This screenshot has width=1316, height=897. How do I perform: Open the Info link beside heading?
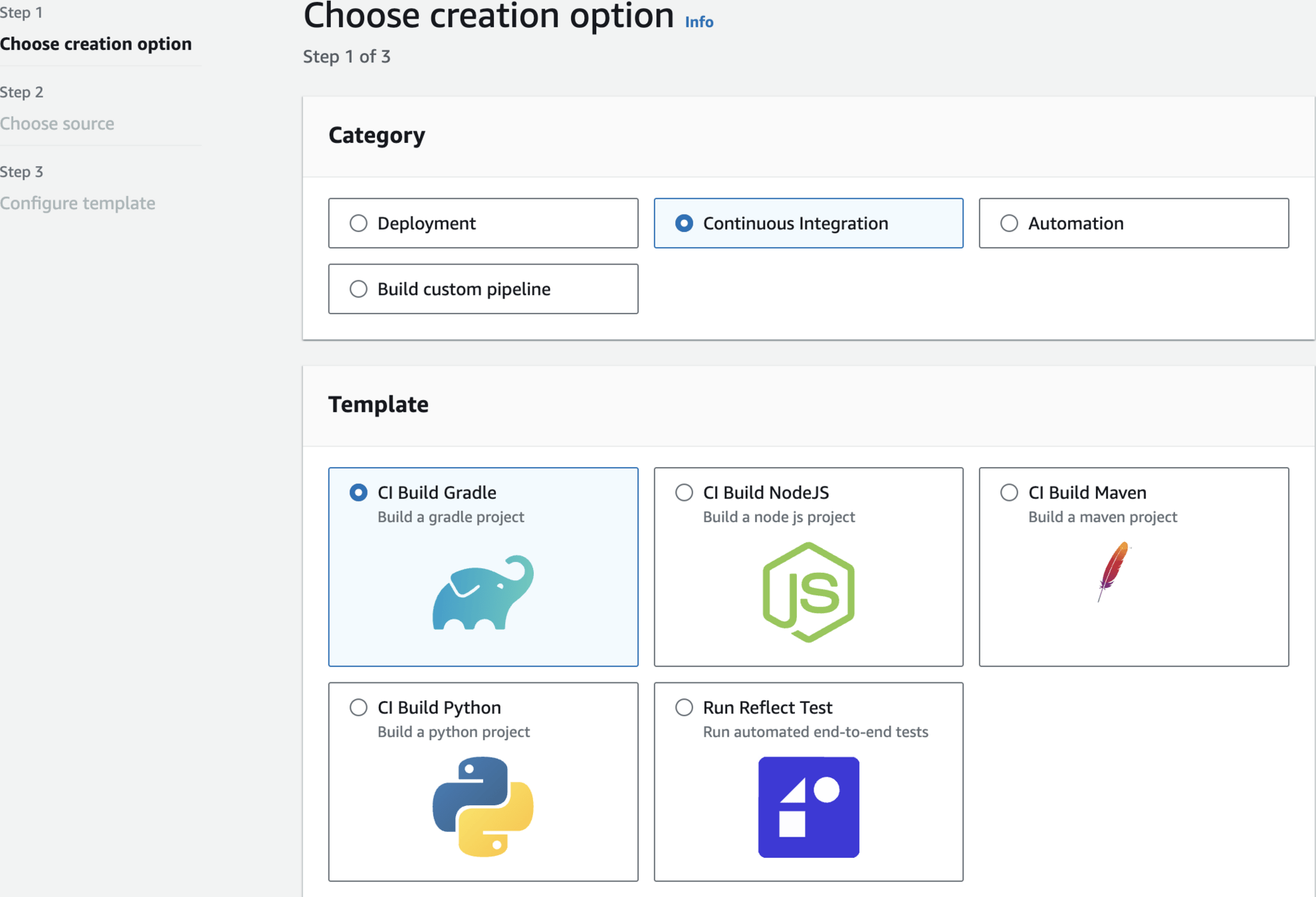click(x=699, y=22)
